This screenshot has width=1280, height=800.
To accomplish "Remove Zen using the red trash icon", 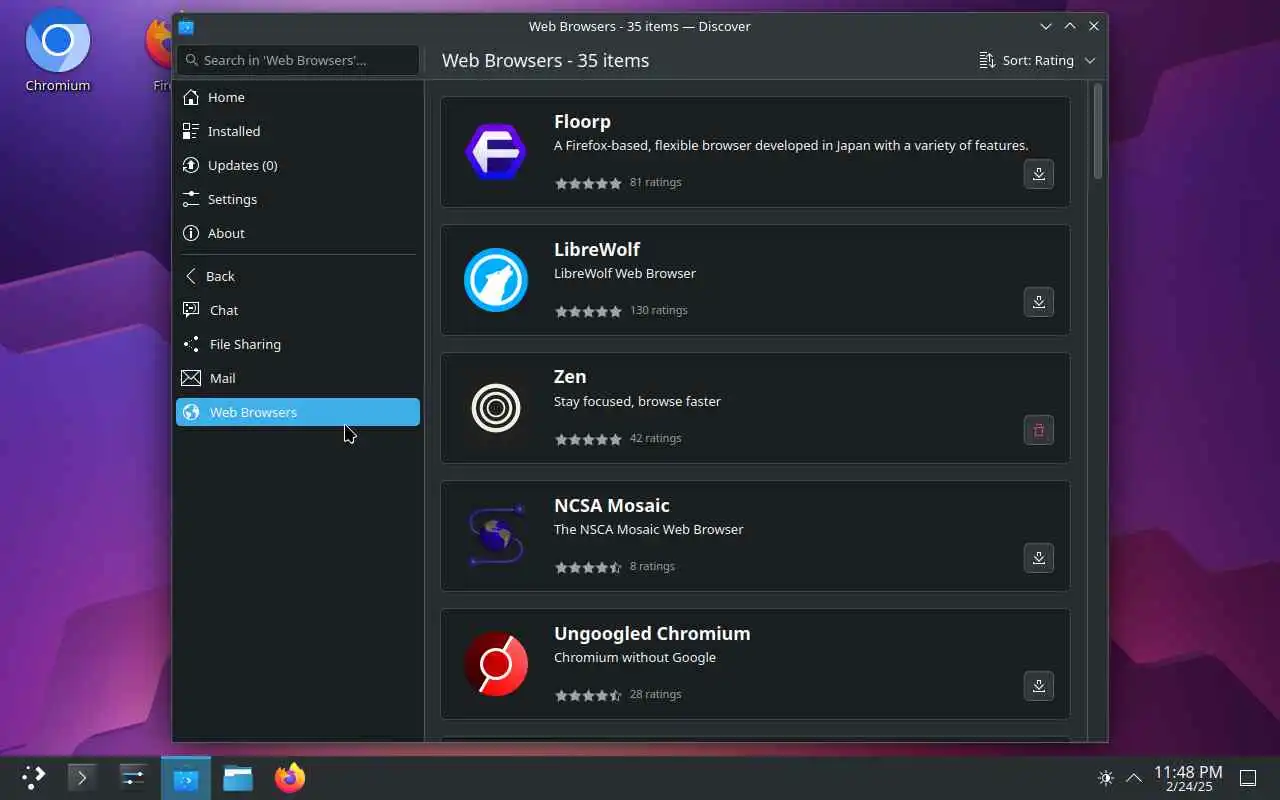I will [x=1038, y=430].
